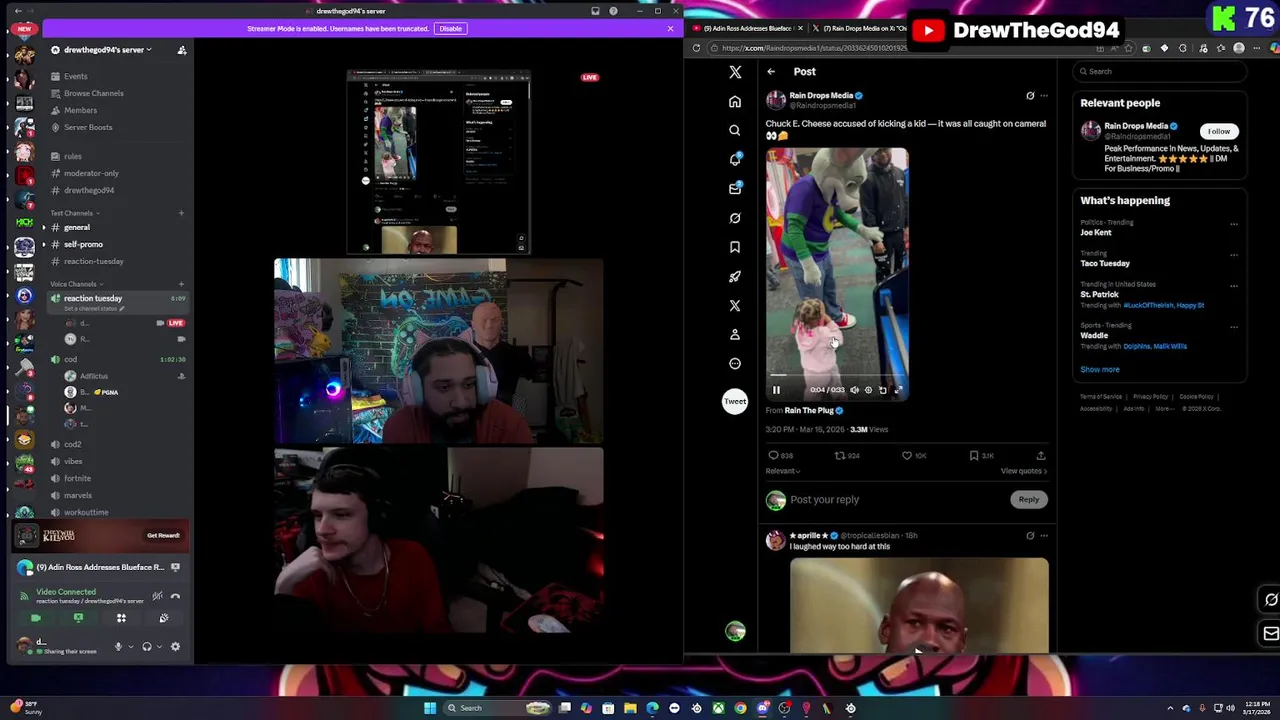1280x720 pixels.
Task: Open Xbox app from taskbar
Action: click(x=718, y=708)
